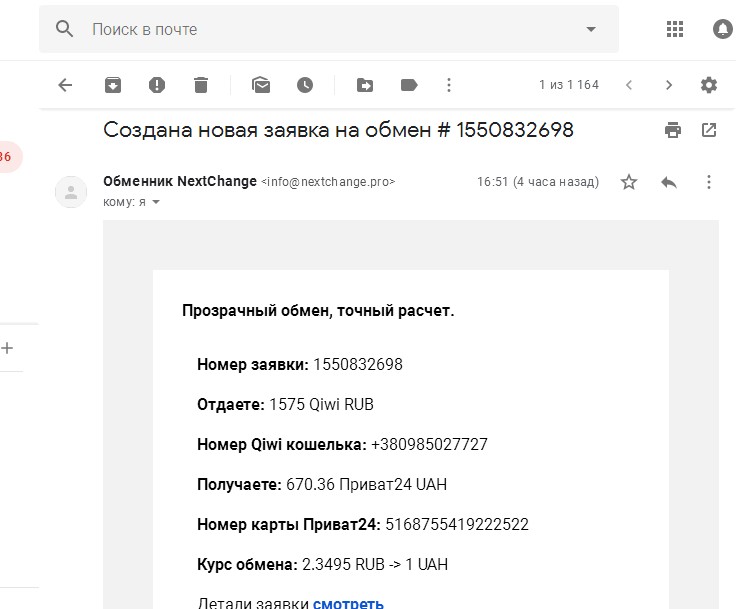
Task: Open the labels tag icon
Action: tap(408, 85)
